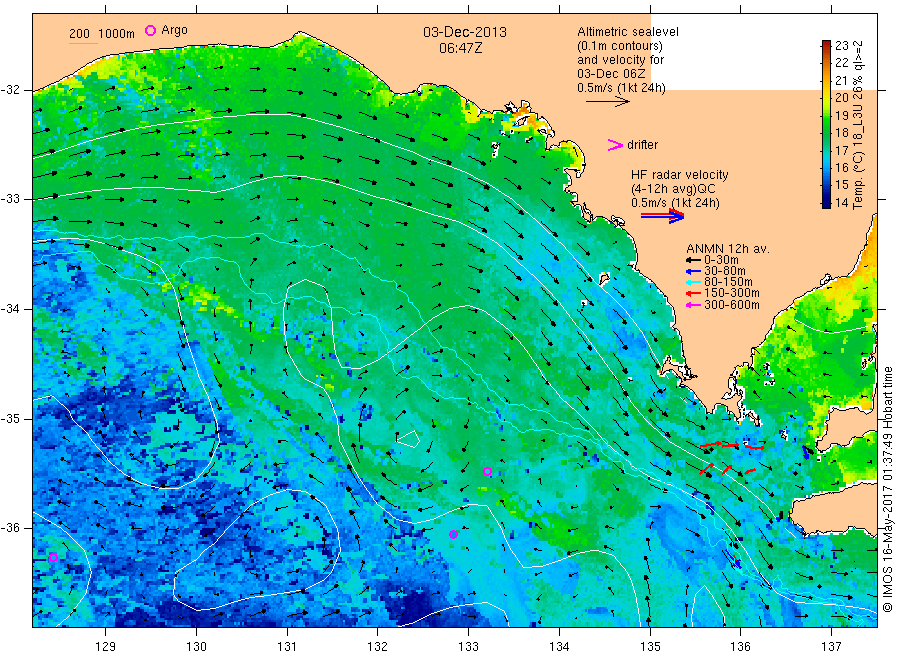Click the IMOS copyright text on right edge

click(887, 488)
